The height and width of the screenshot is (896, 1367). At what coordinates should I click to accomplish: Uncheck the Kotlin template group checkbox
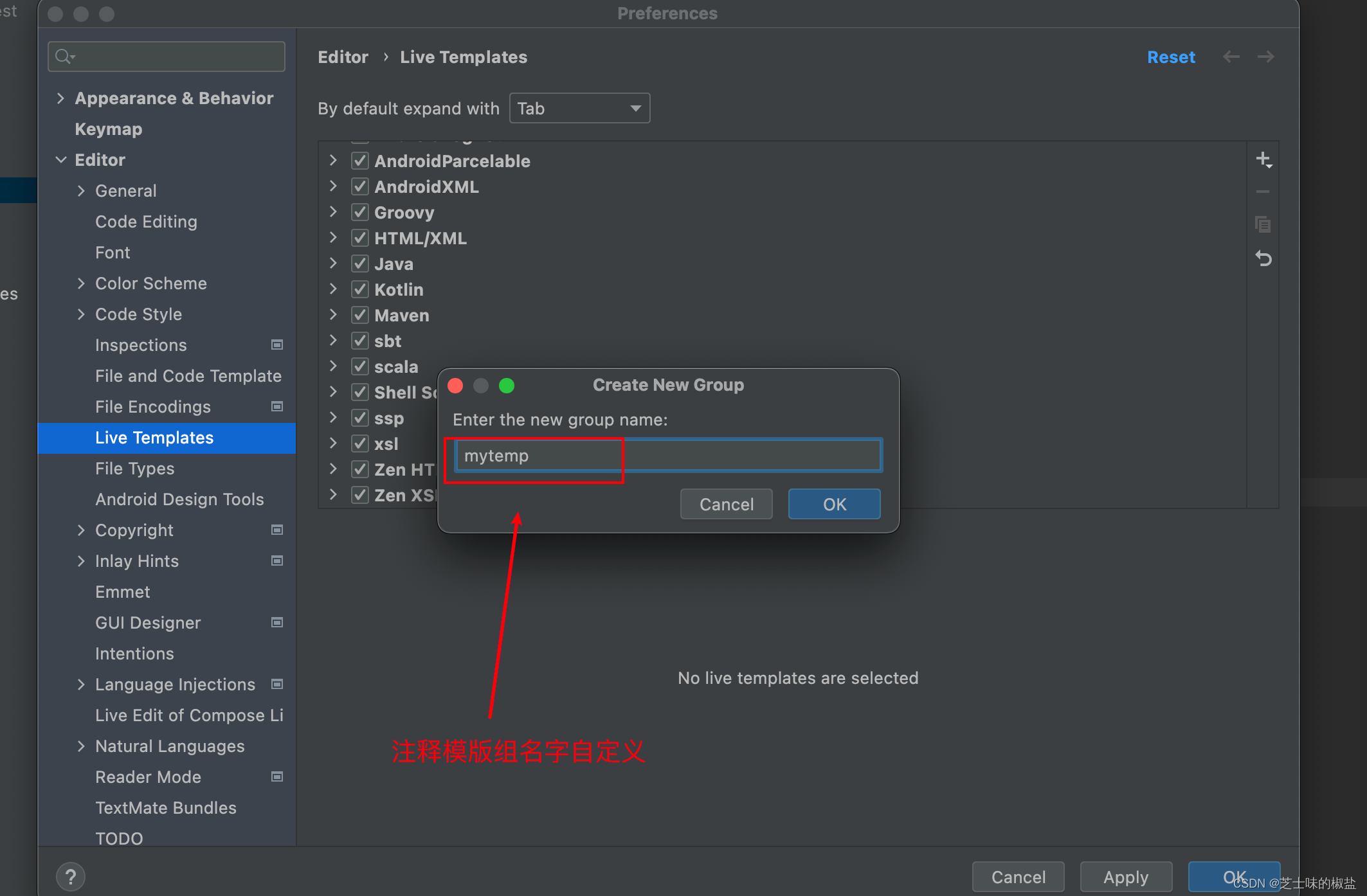(359, 289)
